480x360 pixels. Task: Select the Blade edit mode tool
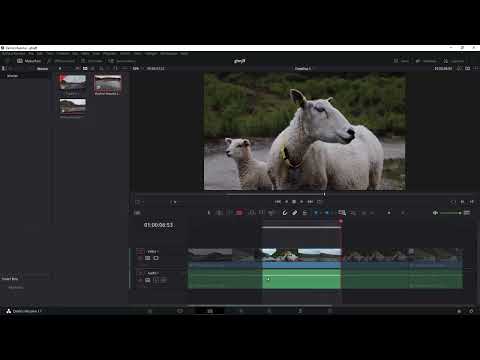coord(239,213)
